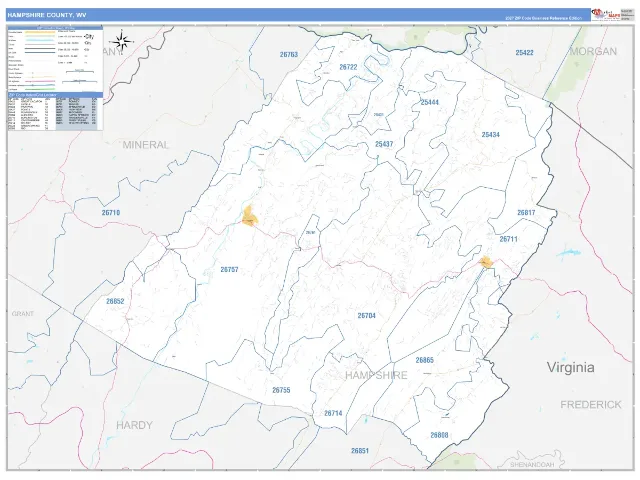Click ZIP code label 26763
Viewport: 640px width, 480px height.
point(289,54)
